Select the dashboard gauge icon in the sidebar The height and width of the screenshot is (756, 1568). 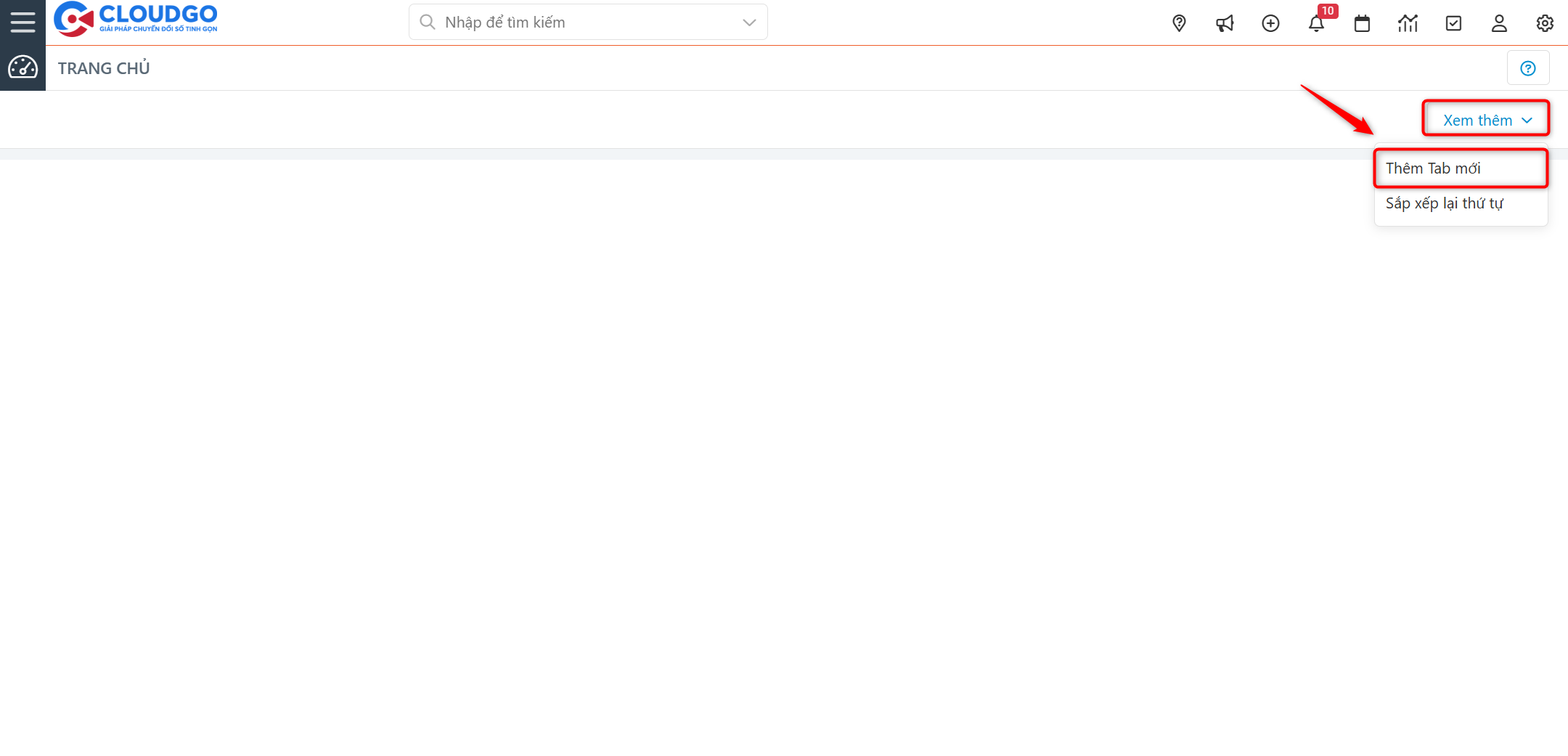click(23, 68)
